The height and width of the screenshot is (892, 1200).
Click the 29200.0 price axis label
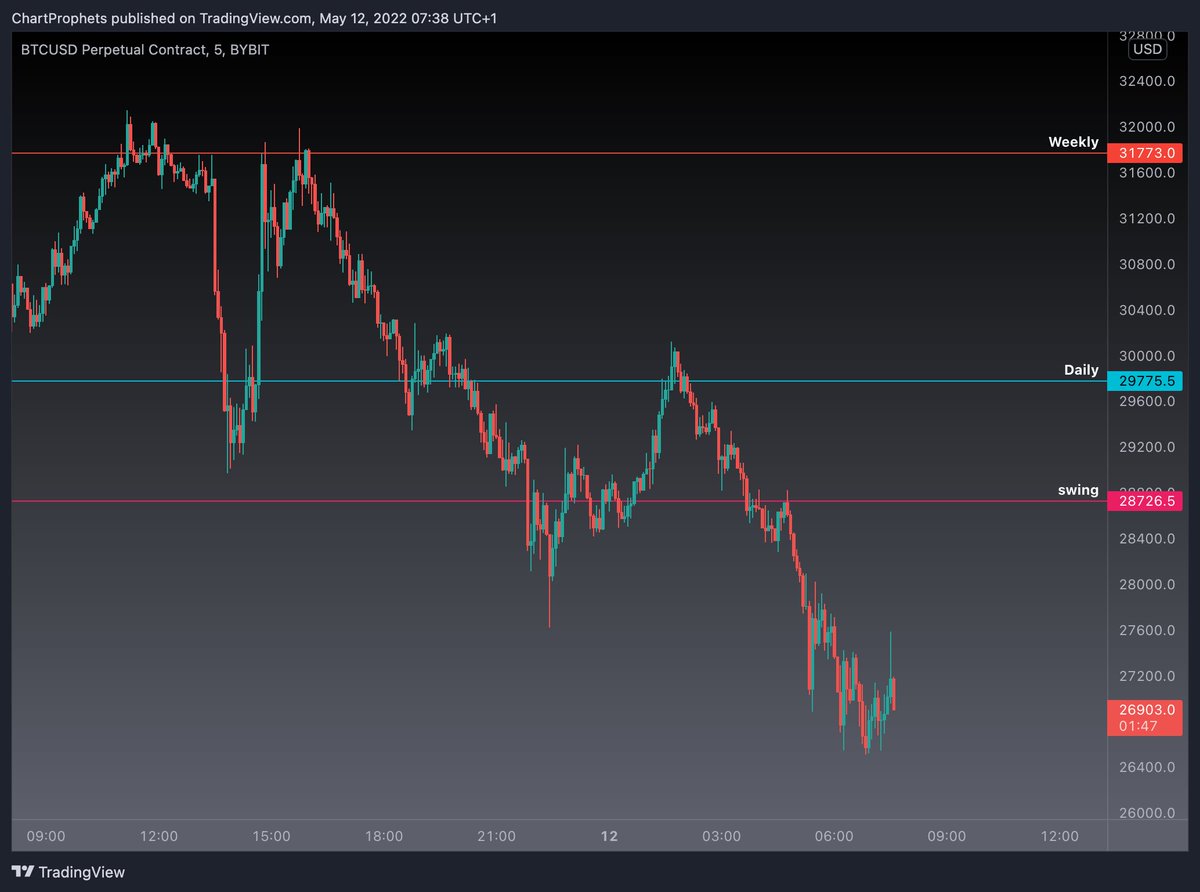(1145, 447)
